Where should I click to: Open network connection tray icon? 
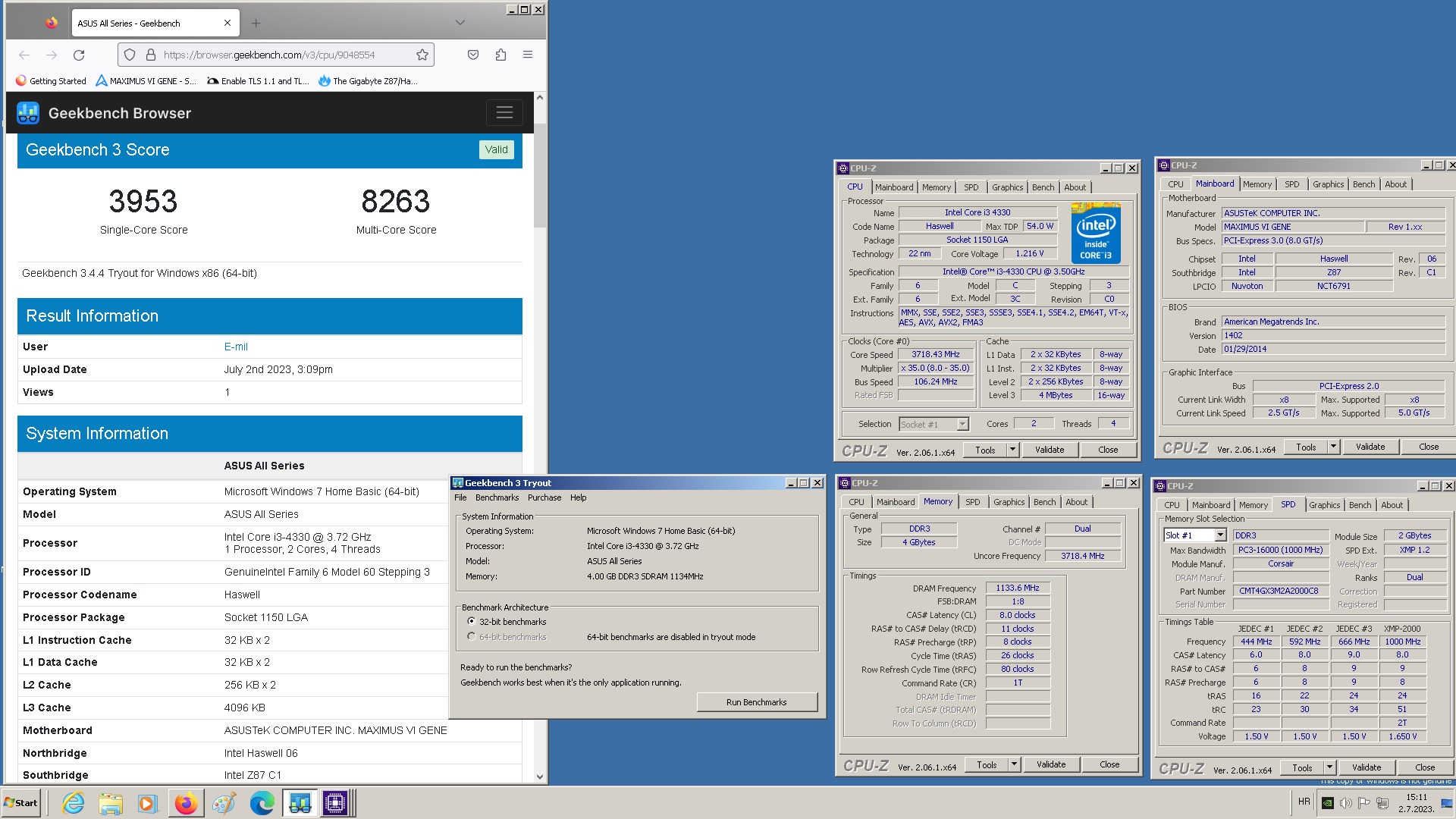(1382, 803)
